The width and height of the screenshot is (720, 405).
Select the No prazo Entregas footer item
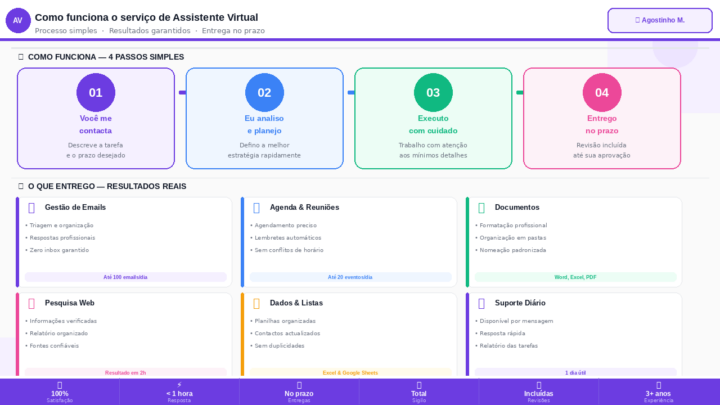(x=299, y=391)
